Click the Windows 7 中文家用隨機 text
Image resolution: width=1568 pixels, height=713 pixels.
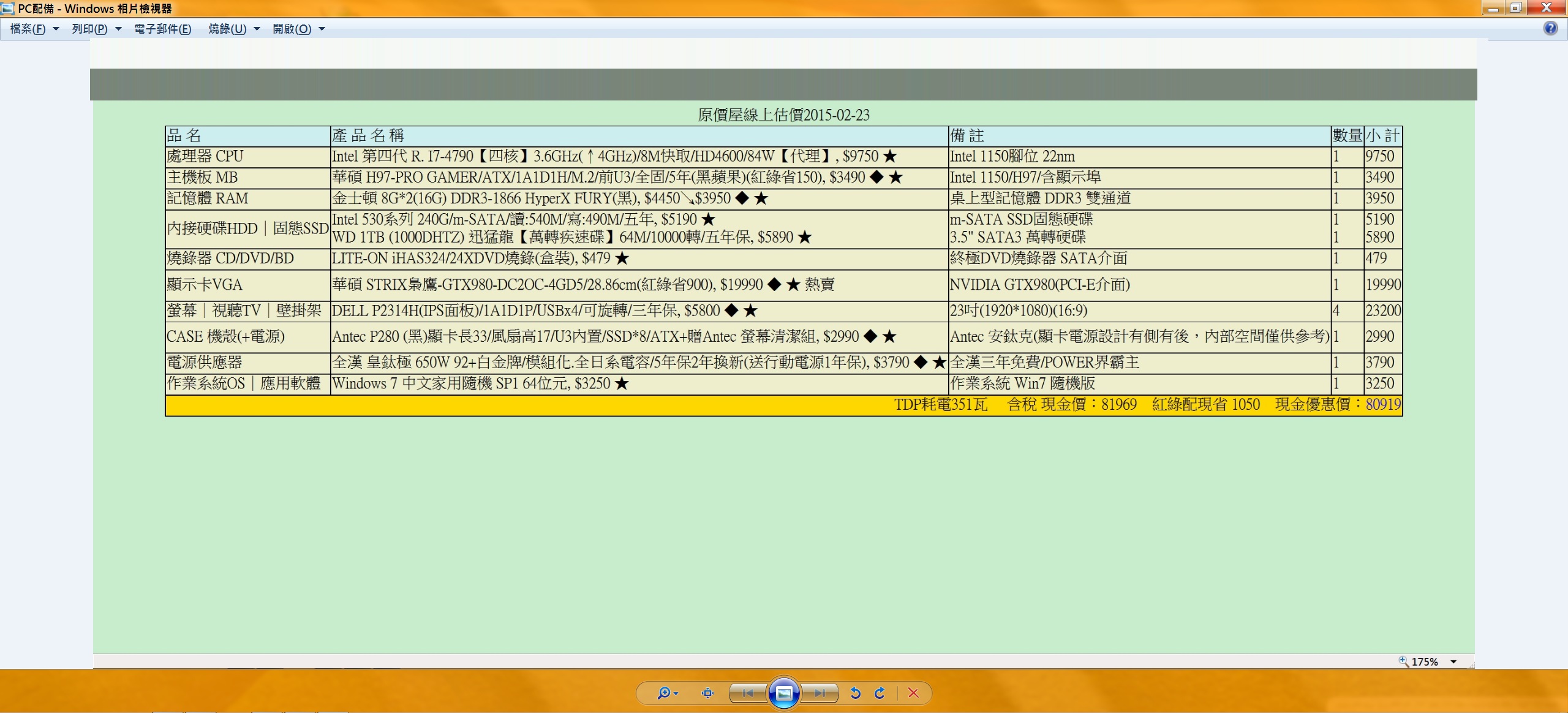pos(480,384)
